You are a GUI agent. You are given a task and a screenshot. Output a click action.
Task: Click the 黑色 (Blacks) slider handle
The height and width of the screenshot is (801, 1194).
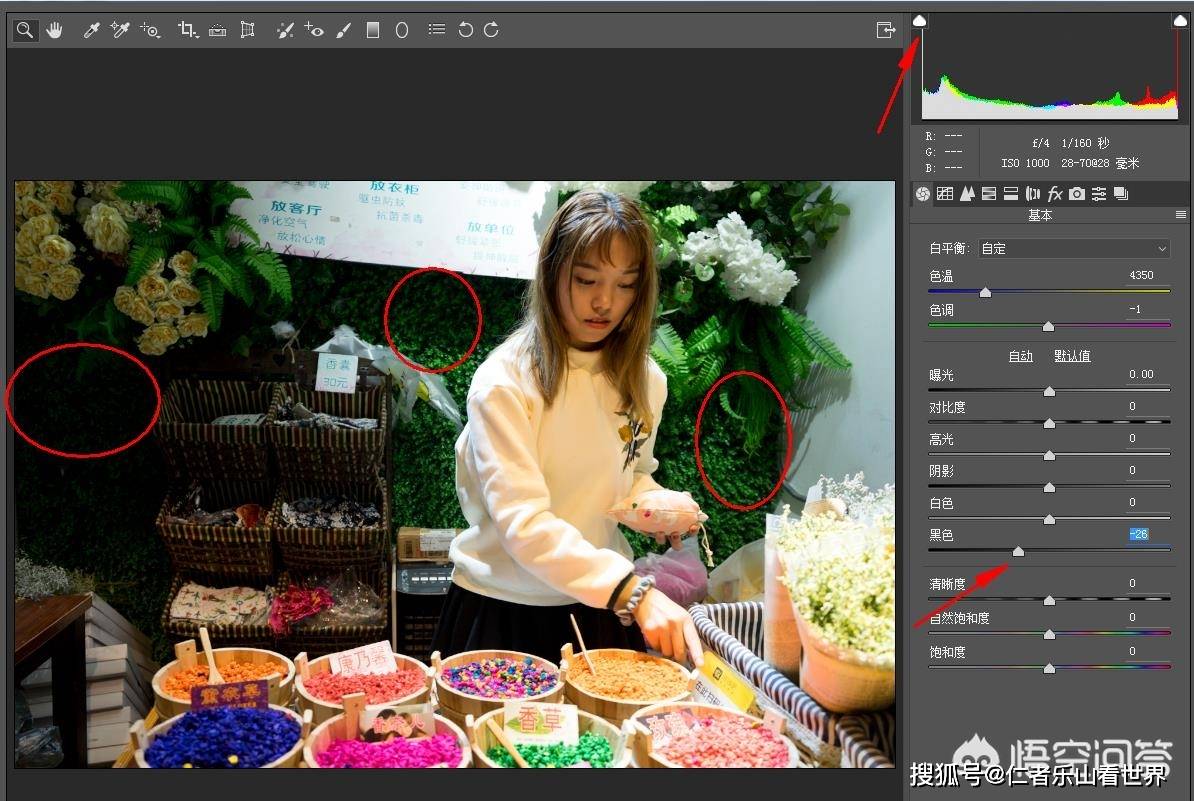point(1018,551)
